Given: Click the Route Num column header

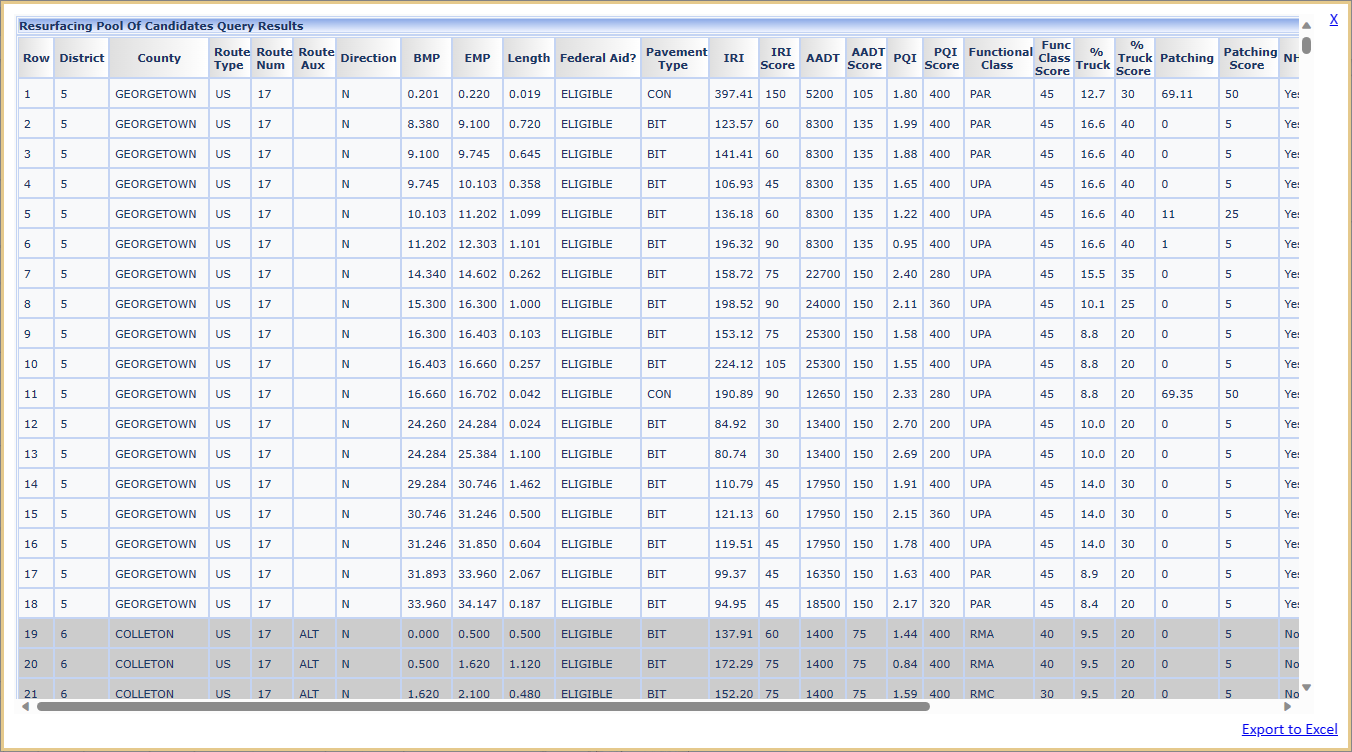Looking at the screenshot, I should click(273, 58).
